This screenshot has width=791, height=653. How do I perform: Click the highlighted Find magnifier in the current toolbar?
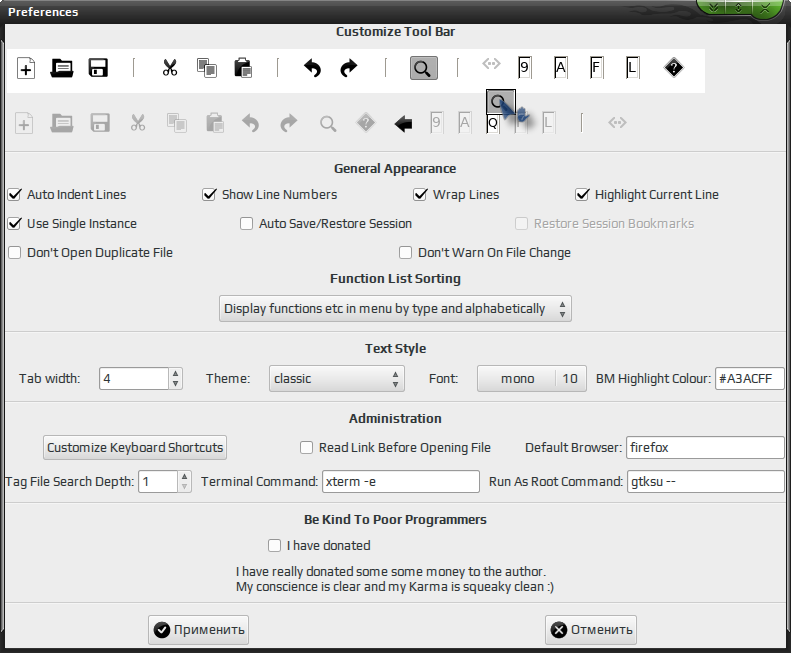tap(423, 68)
